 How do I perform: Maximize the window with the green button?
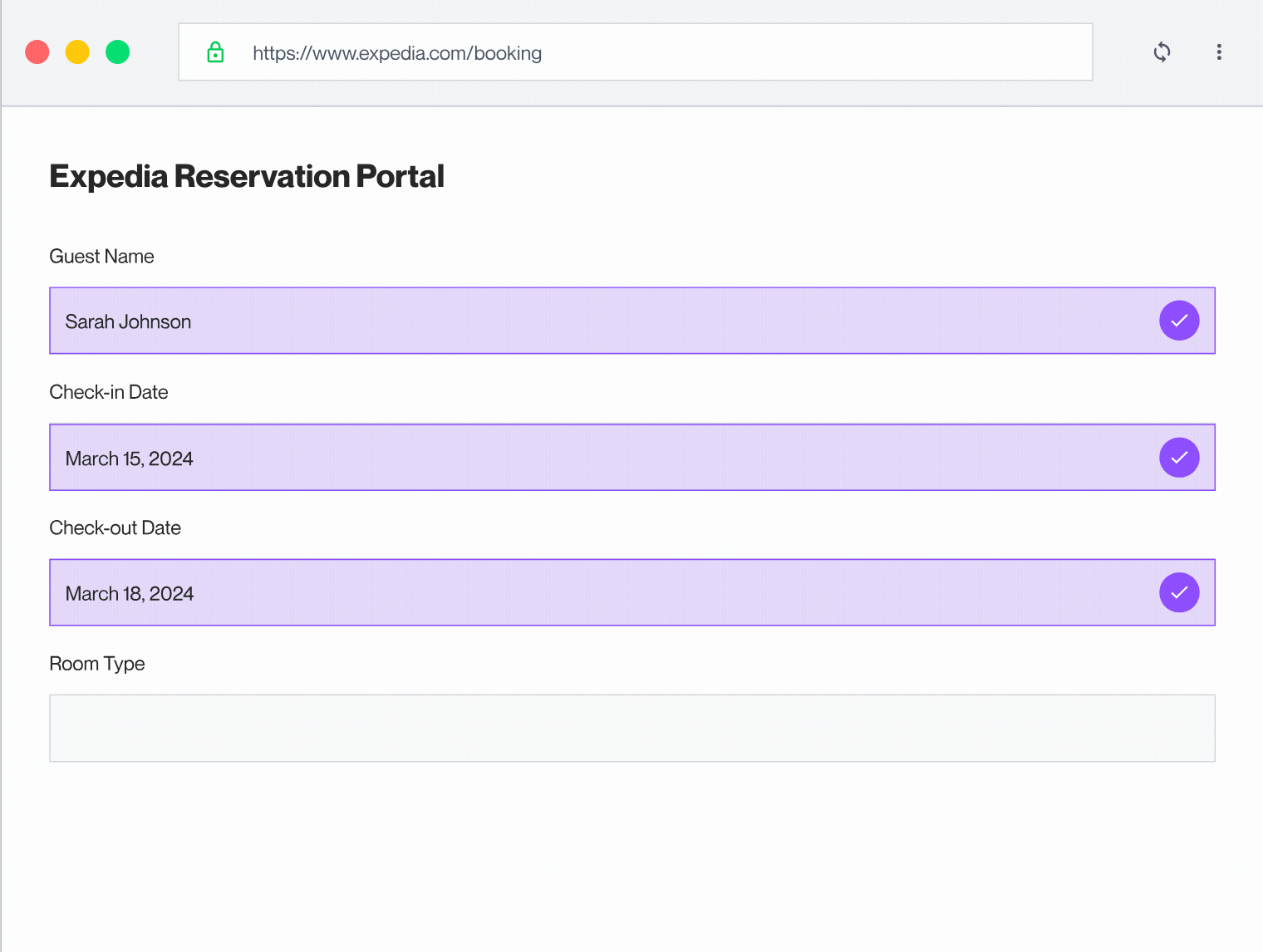click(118, 52)
